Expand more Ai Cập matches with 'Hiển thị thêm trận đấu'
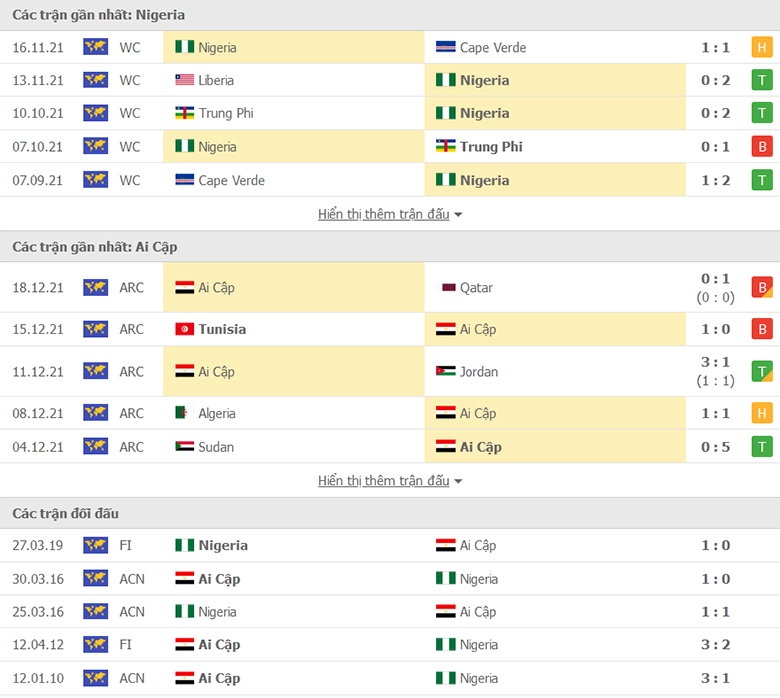Viewport: 780px width, 698px height. 384,481
